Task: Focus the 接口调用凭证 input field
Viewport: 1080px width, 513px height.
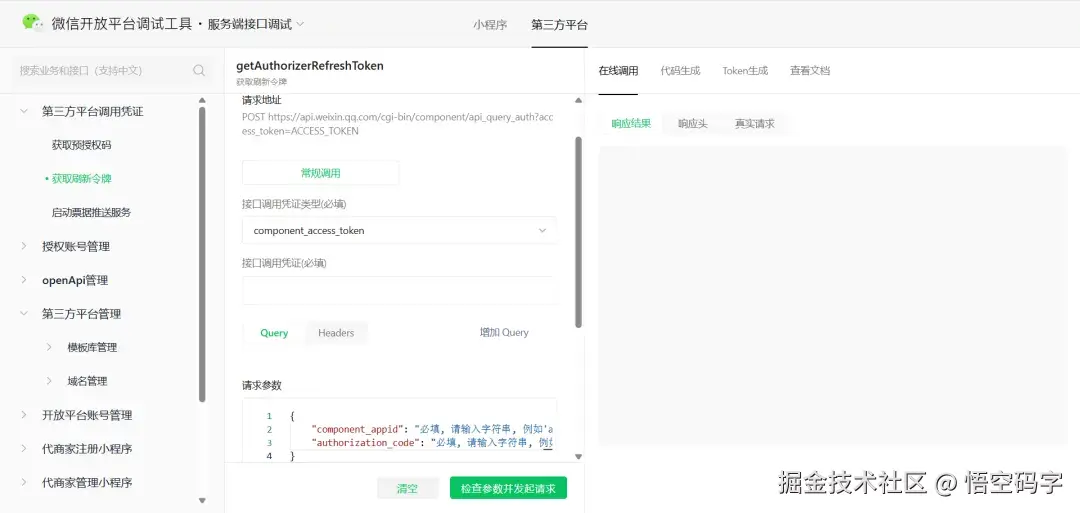Action: (x=399, y=290)
